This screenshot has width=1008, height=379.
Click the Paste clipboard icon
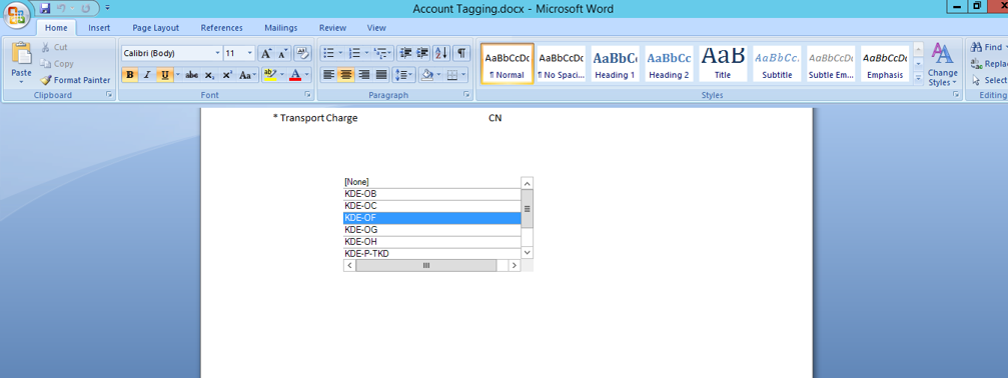click(21, 54)
